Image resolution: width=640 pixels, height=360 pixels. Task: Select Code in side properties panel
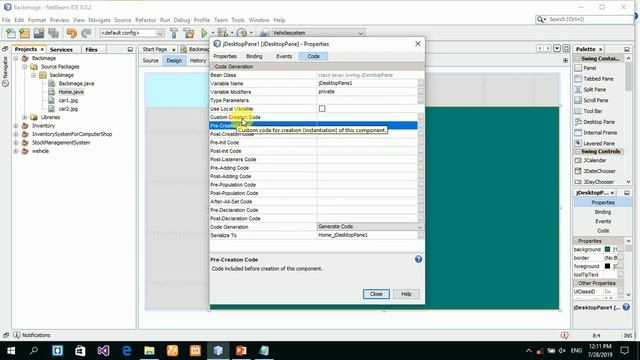603,231
